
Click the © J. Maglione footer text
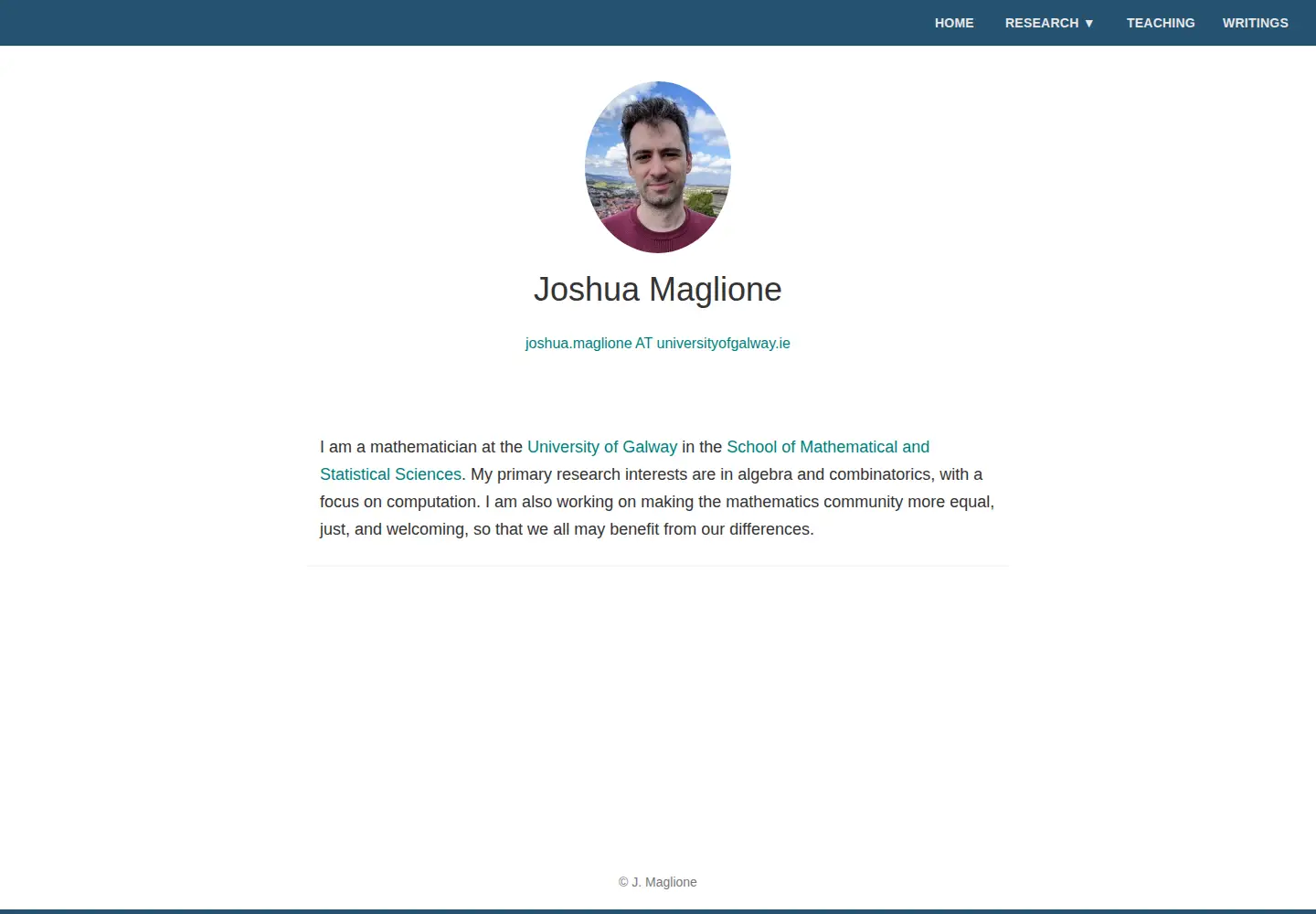pos(658,882)
